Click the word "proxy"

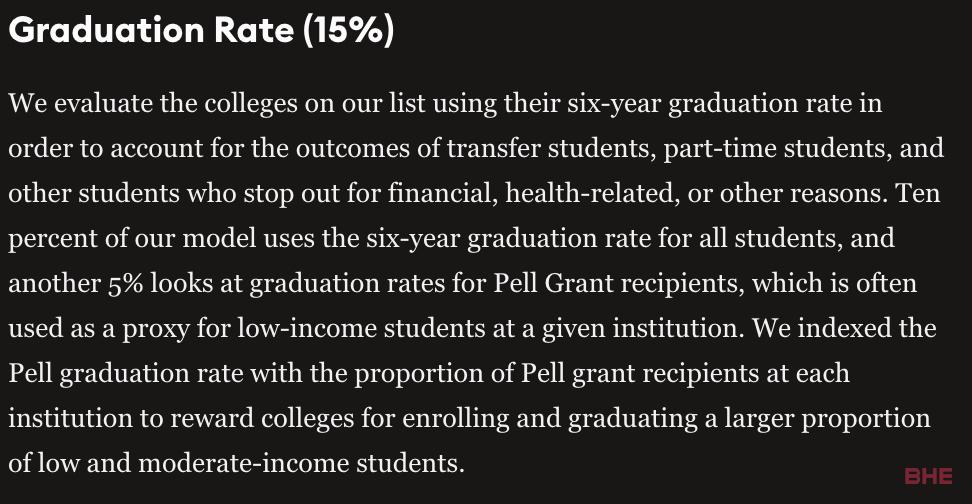155,329
